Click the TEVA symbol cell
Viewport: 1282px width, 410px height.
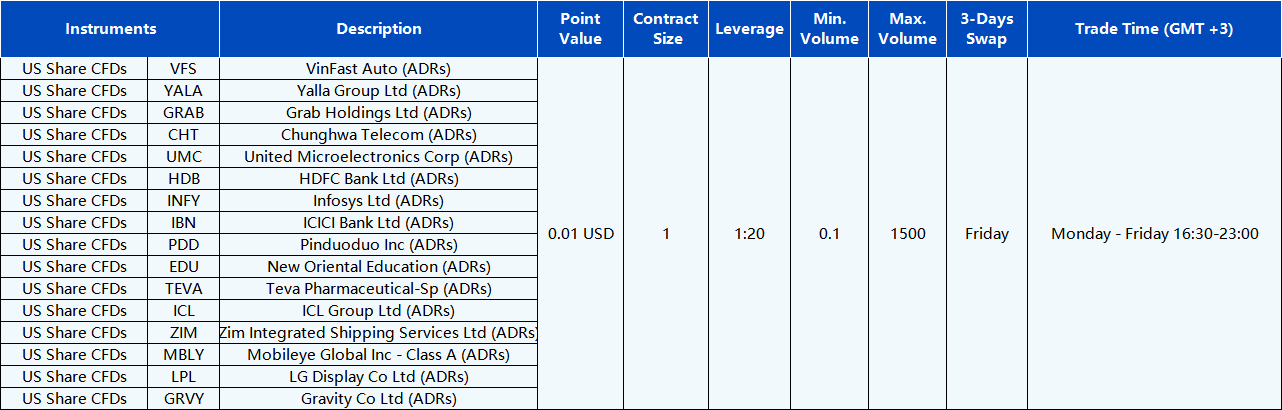click(184, 289)
